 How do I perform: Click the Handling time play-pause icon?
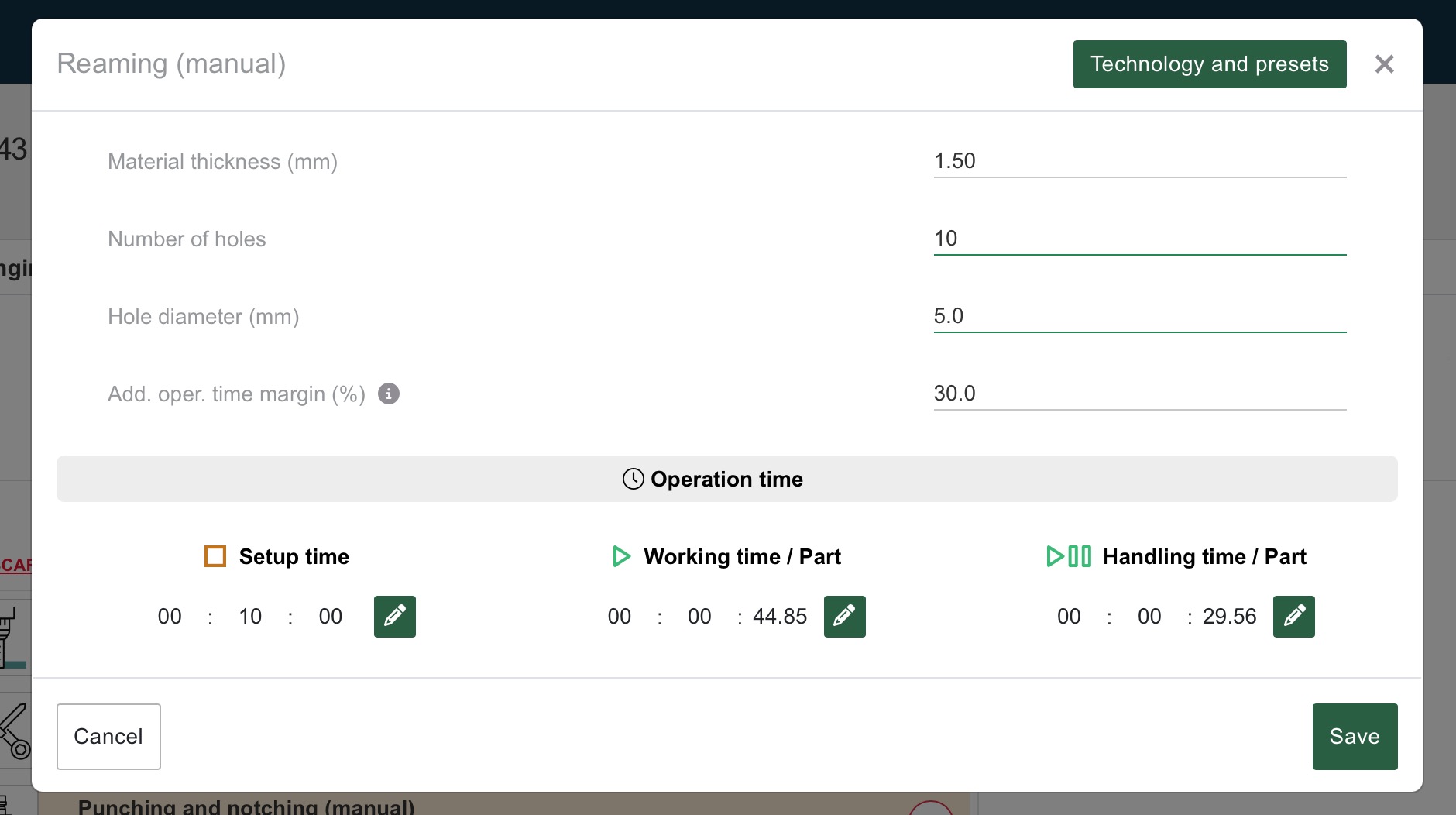[1069, 556]
